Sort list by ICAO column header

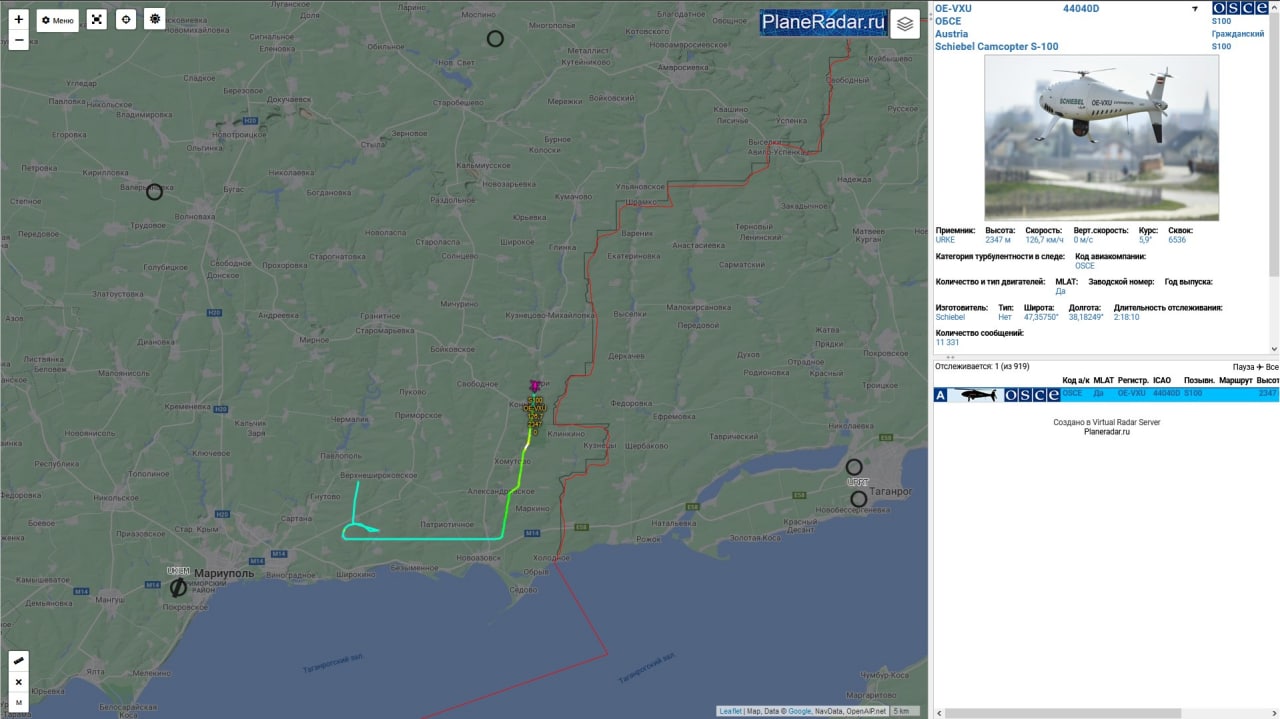(x=1161, y=381)
